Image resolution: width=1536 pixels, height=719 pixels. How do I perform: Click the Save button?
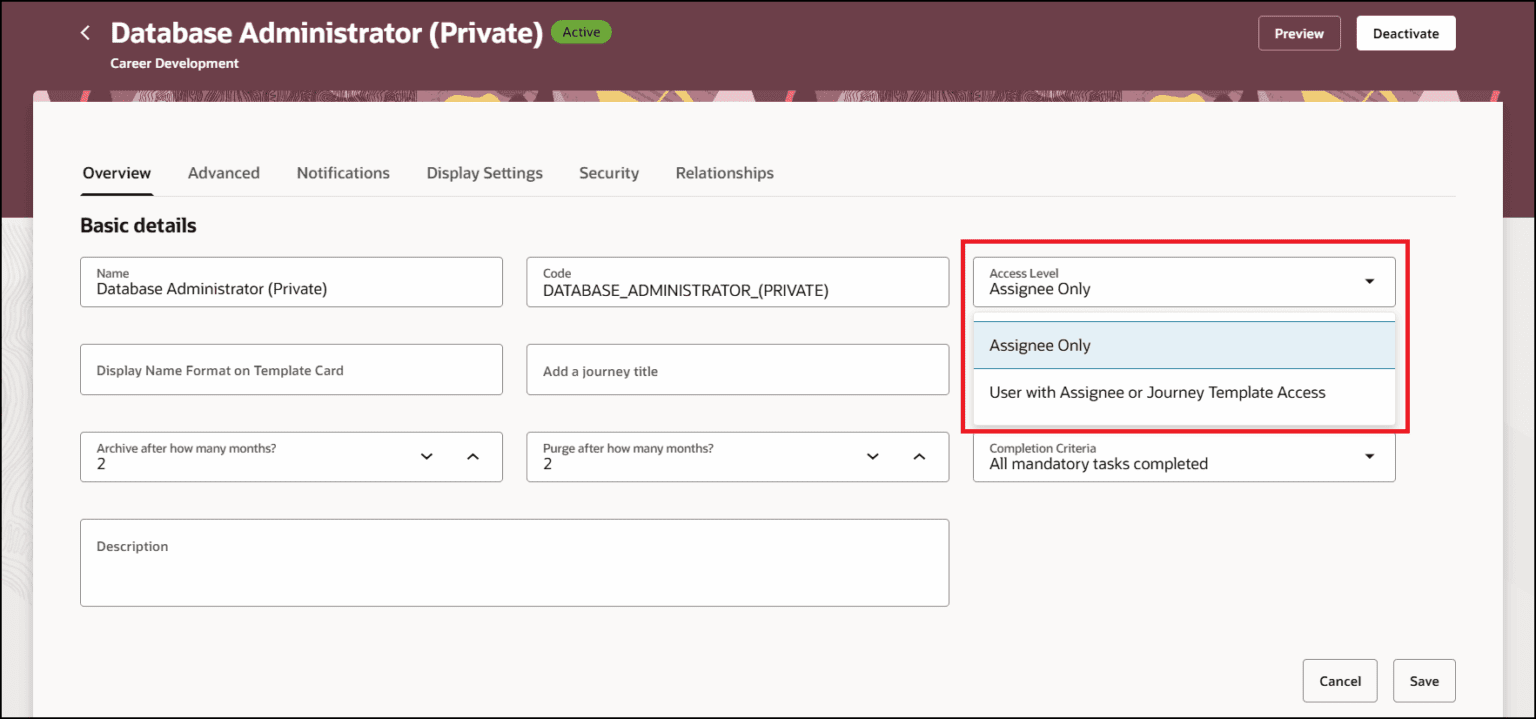(1424, 680)
